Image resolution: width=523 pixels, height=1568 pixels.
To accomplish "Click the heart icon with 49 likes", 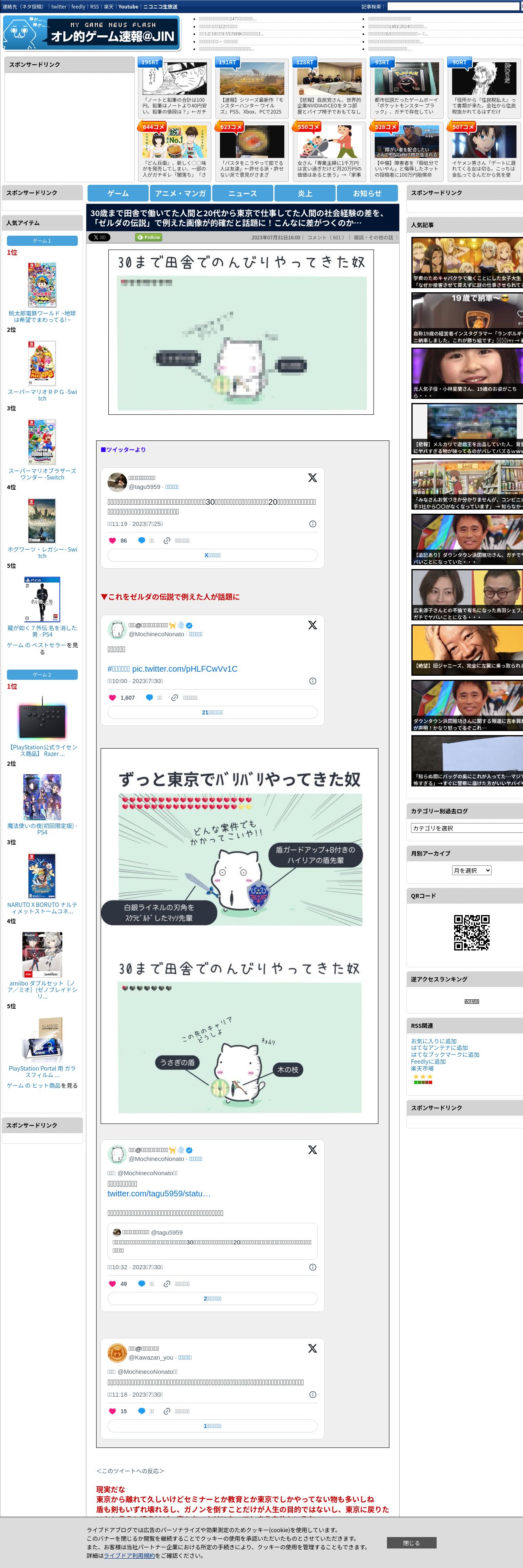I will 112,1284.
